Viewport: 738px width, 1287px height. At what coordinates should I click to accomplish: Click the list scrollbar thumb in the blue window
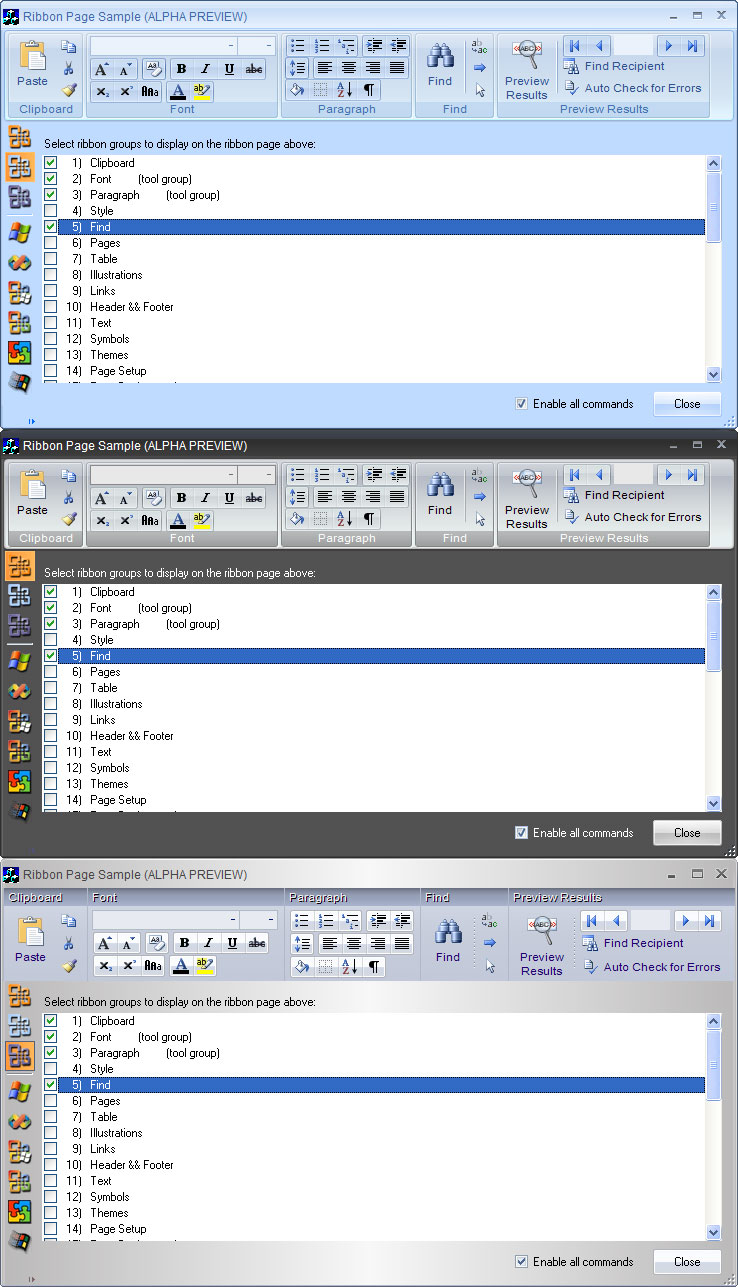tap(713, 207)
